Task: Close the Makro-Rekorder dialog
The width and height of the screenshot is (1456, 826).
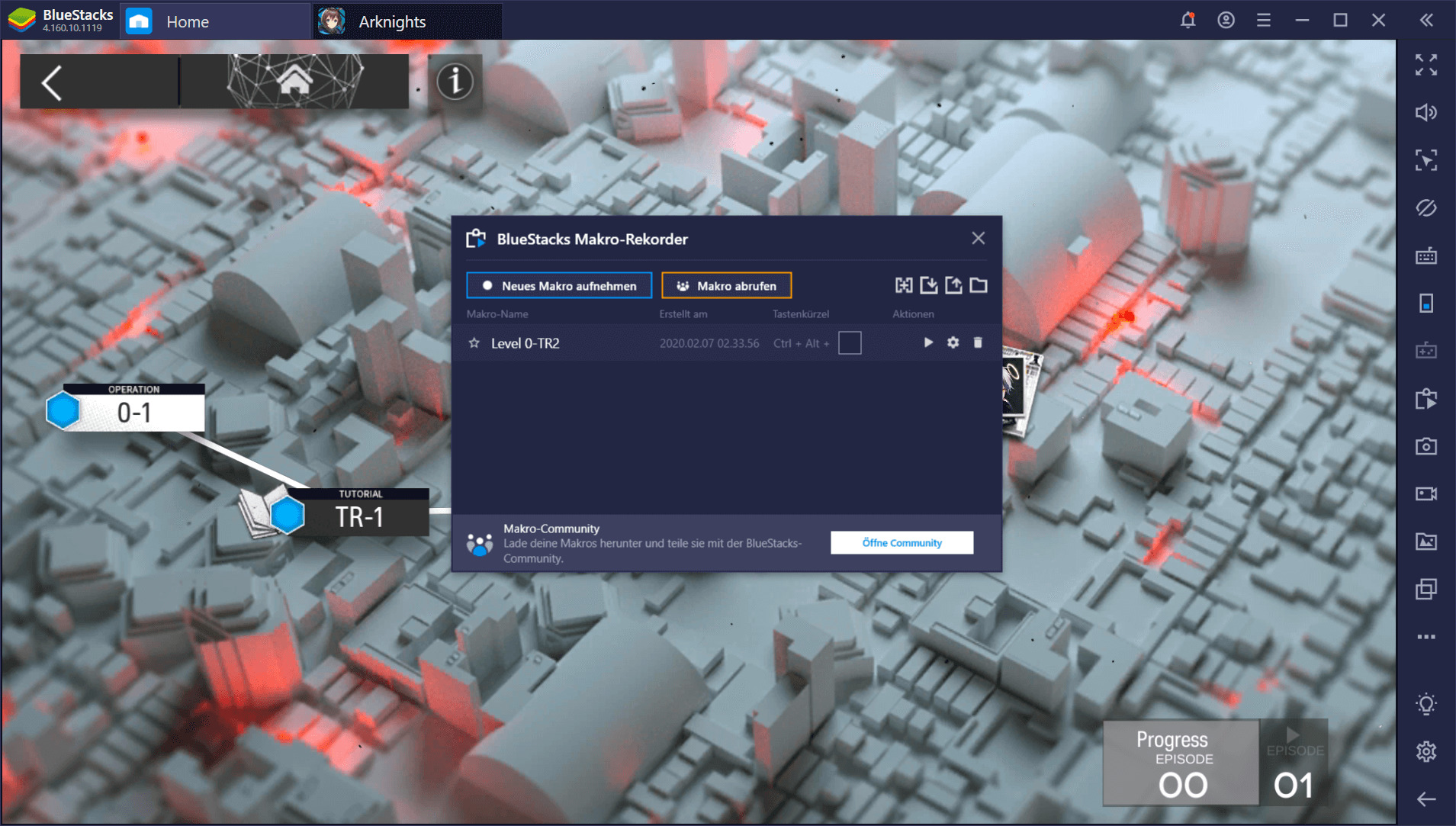Action: point(978,239)
